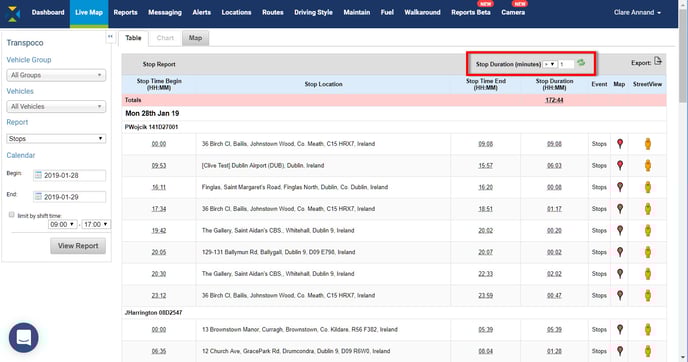The width and height of the screenshot is (688, 362).
Task: Open map pin for 19:42 Gallery stop
Action: click(620, 230)
